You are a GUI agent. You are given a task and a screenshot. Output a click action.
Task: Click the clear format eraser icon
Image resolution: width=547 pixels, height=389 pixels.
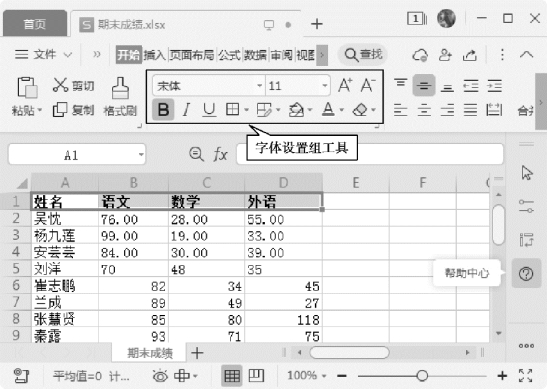[x=360, y=110]
